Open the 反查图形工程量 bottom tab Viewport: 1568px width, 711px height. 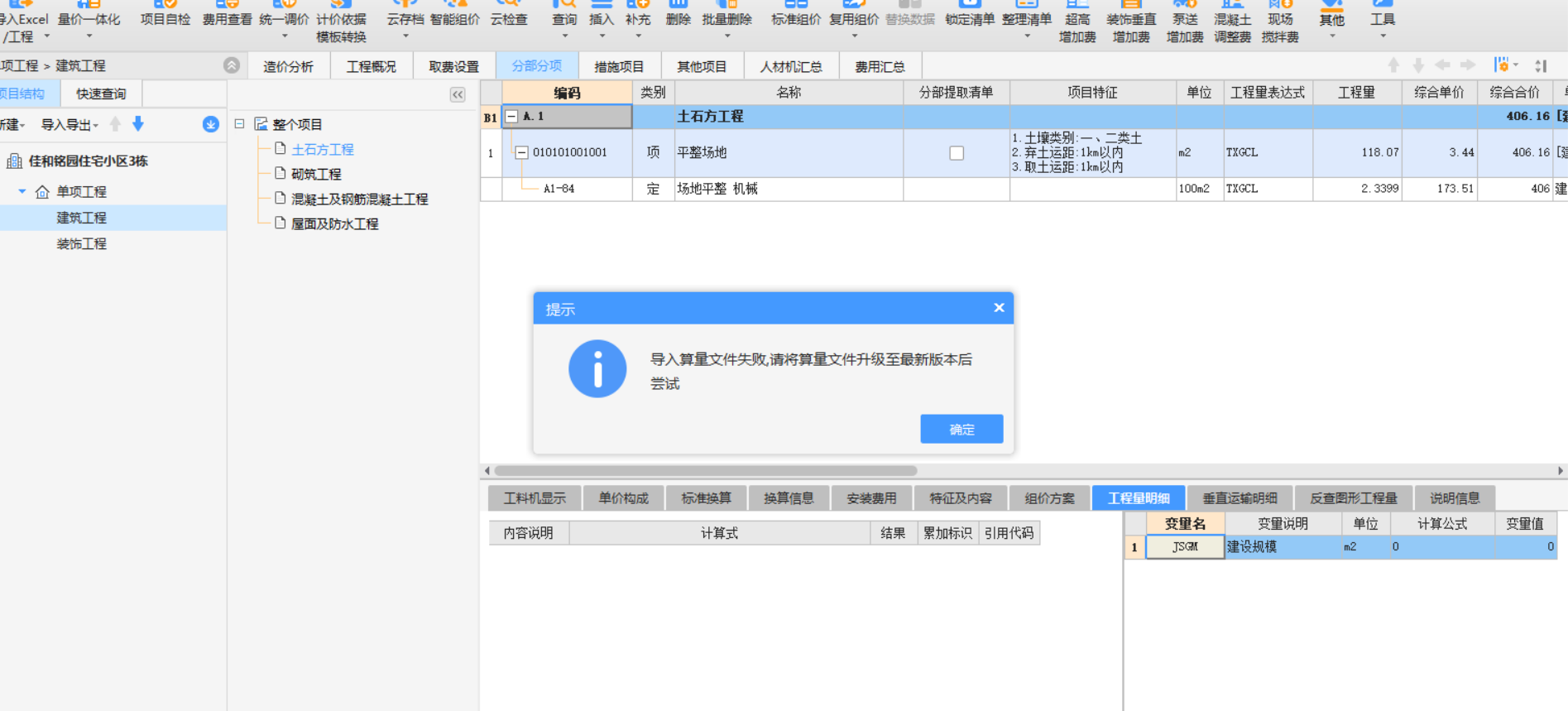tap(1354, 497)
